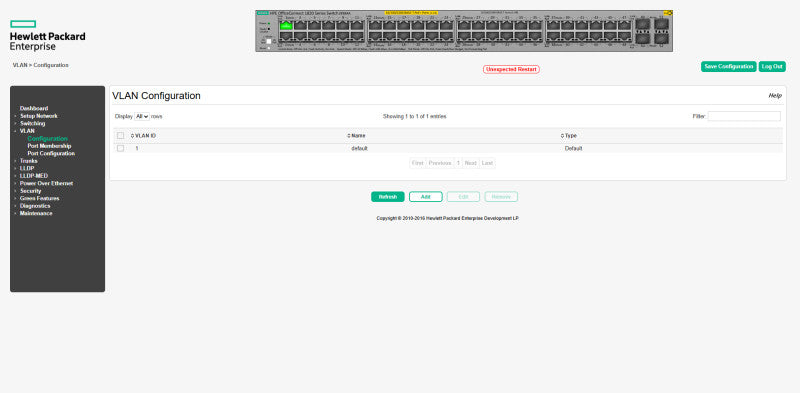Select page 1 in pagination
The image size is (800, 393).
tap(458, 163)
